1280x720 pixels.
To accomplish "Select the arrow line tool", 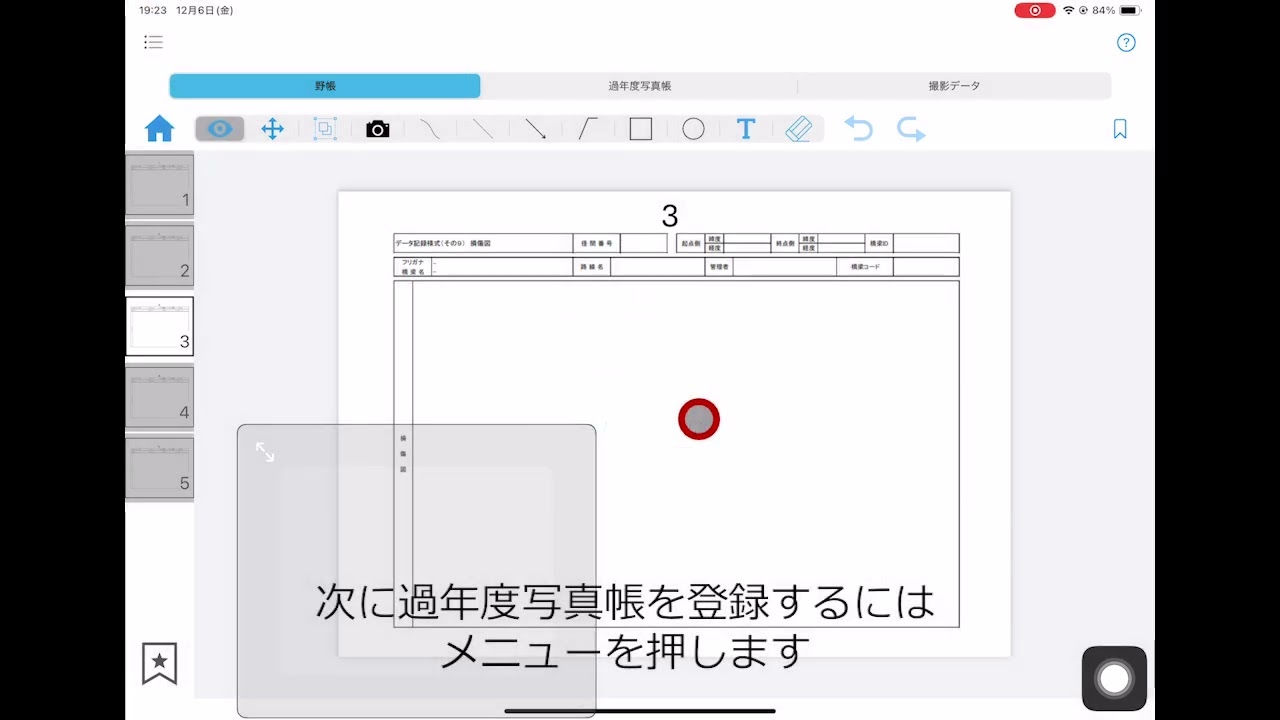I will 535,129.
